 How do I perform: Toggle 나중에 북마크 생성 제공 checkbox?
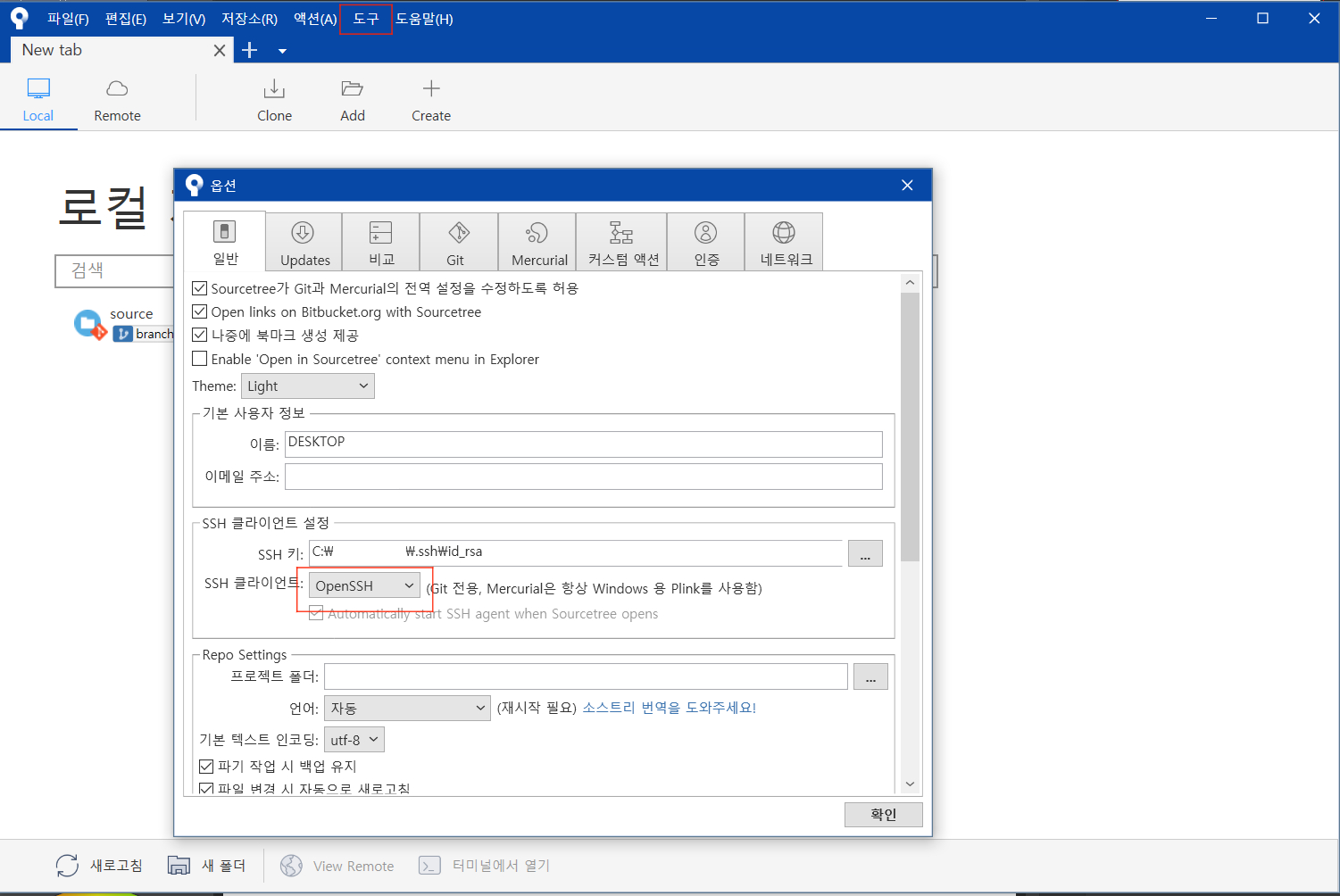(200, 335)
